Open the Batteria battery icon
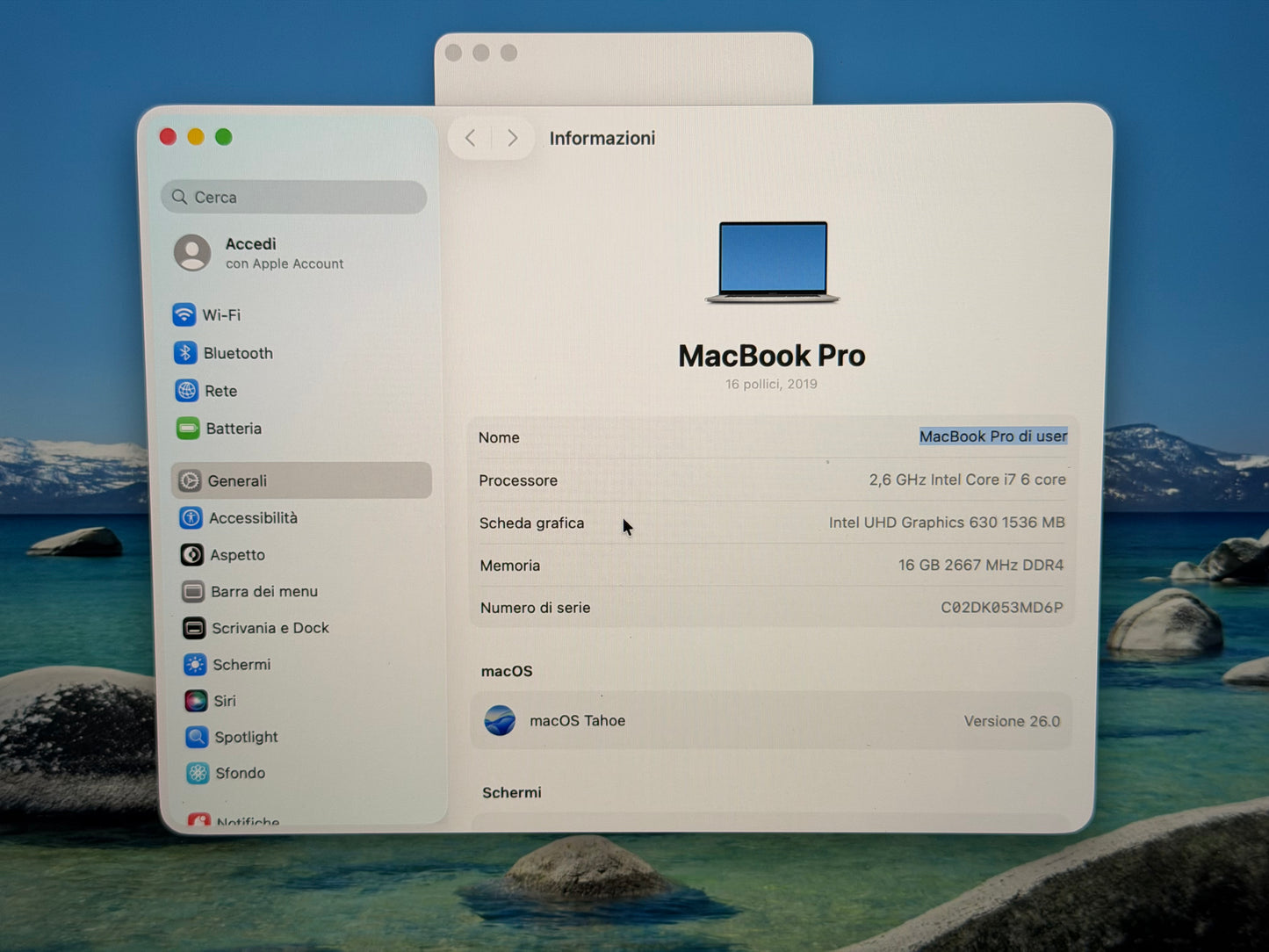Image resolution: width=1269 pixels, height=952 pixels. (x=188, y=429)
